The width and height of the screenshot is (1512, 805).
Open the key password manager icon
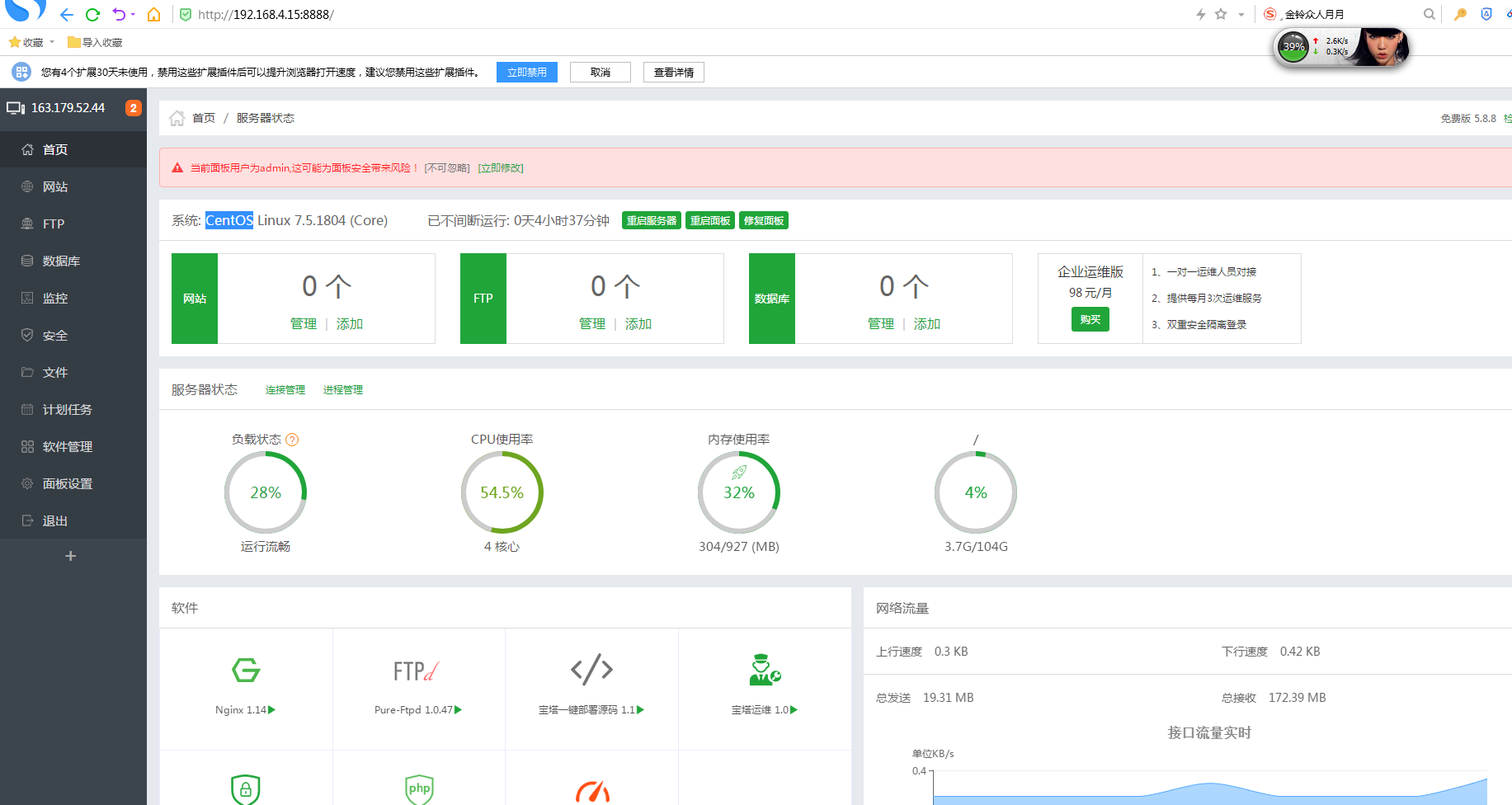(1460, 14)
